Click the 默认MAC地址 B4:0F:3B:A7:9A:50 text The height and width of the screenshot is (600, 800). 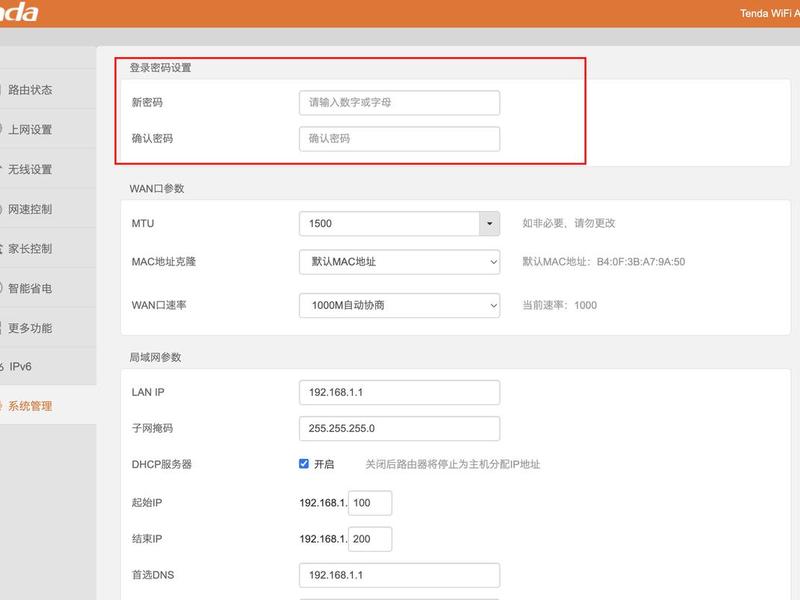(604, 262)
